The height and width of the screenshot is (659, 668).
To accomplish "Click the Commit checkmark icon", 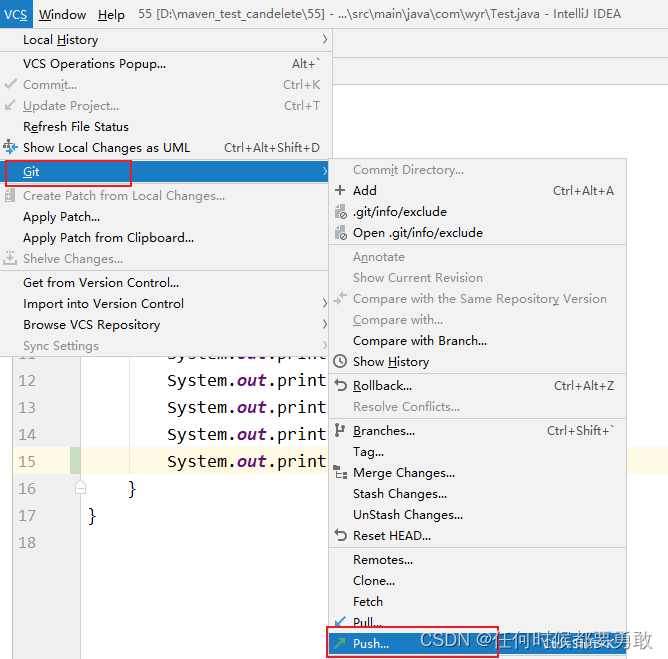I will pyautogui.click(x=10, y=84).
